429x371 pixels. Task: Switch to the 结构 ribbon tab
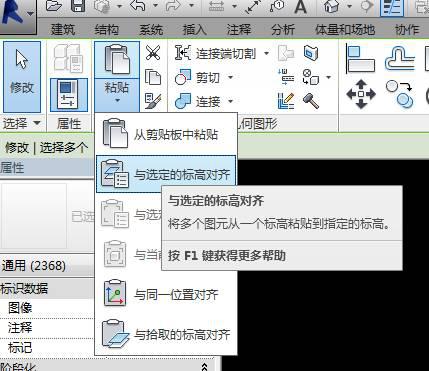(x=107, y=30)
